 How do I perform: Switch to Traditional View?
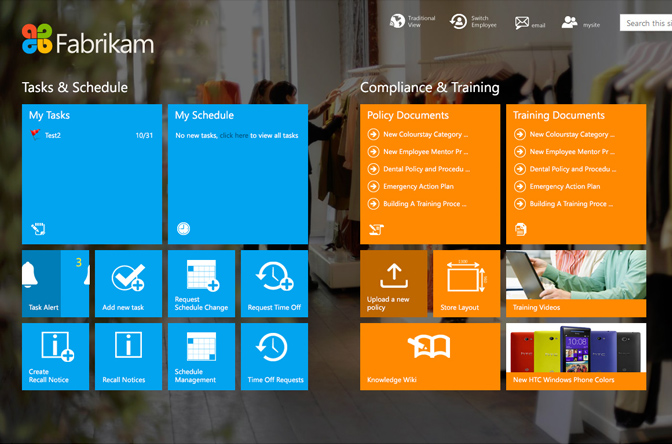pos(411,21)
